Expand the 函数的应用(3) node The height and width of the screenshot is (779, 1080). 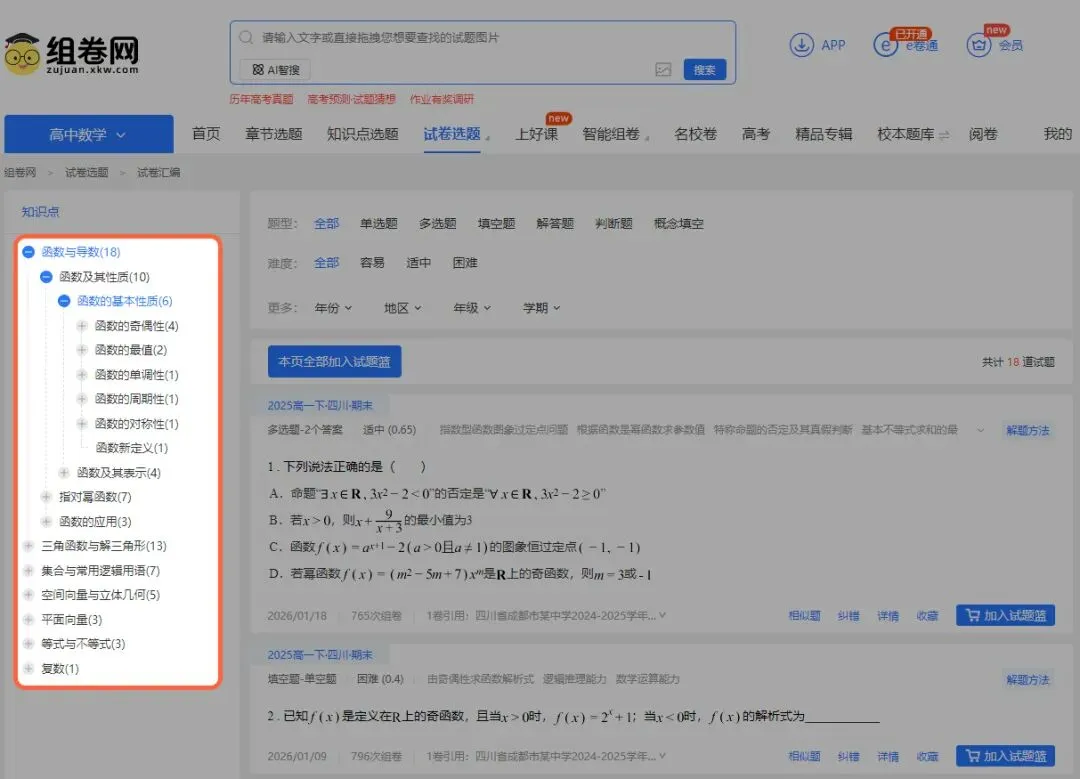(x=46, y=521)
